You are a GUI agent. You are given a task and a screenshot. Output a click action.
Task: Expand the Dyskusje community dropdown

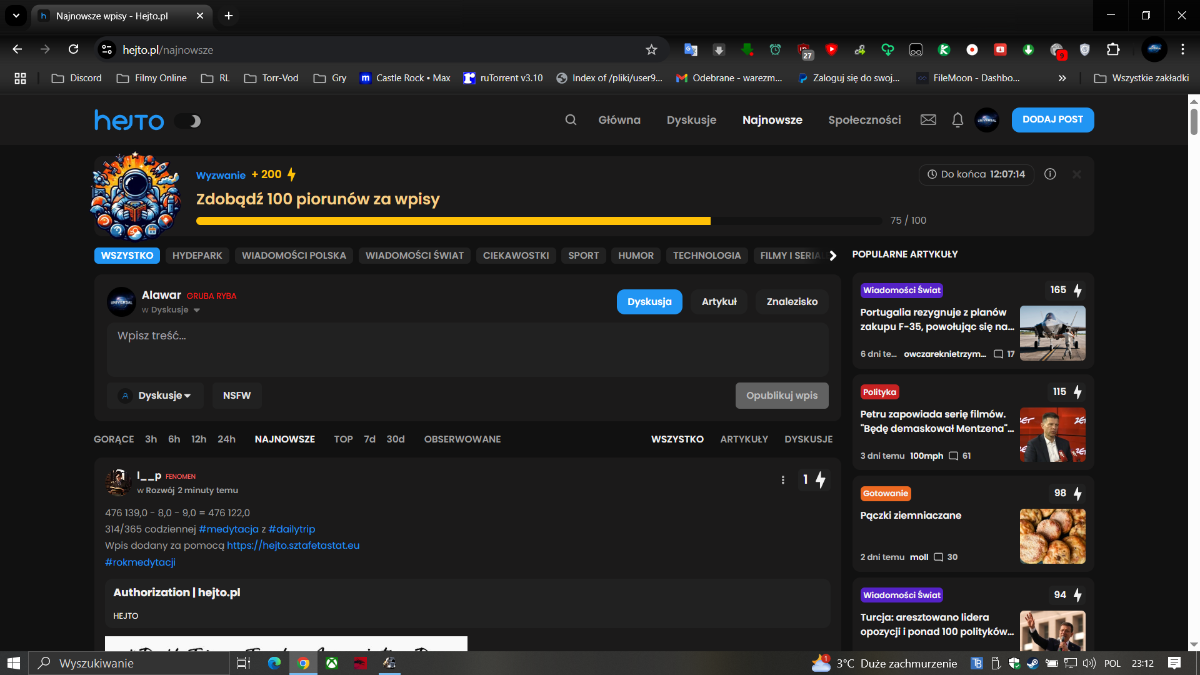[x=156, y=395]
